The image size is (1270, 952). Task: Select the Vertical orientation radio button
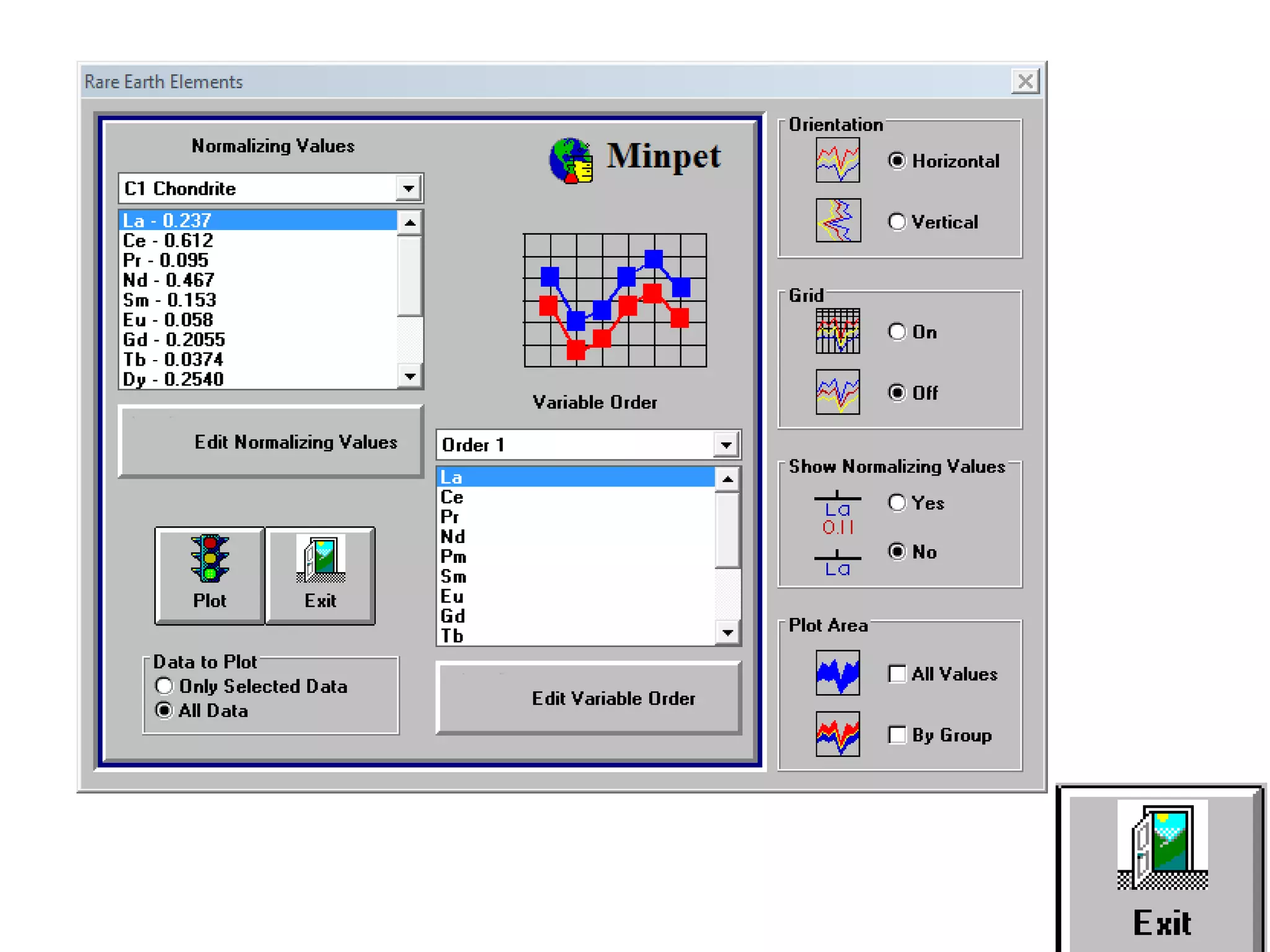[897, 222]
